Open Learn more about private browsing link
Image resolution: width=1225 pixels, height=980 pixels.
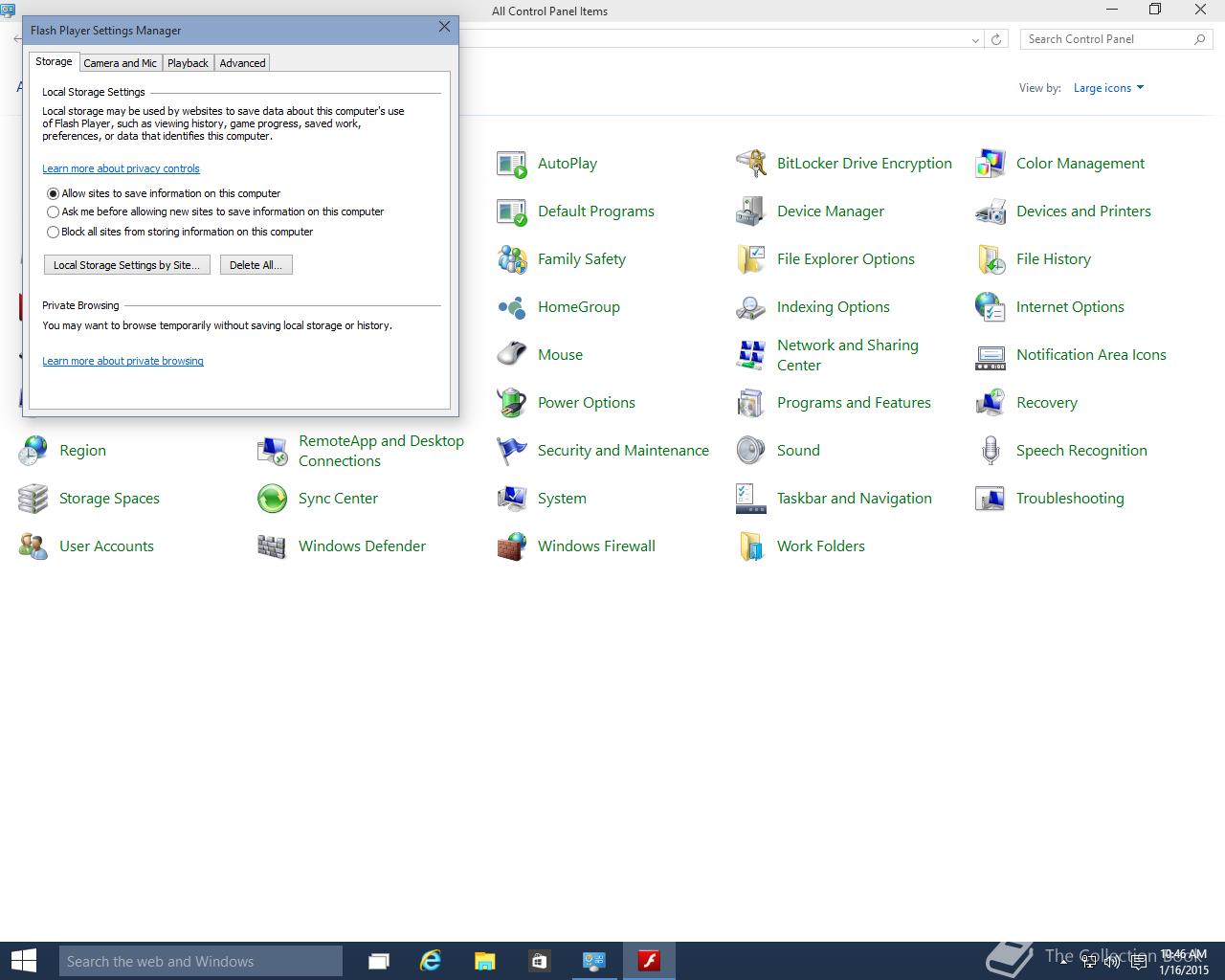click(x=122, y=361)
